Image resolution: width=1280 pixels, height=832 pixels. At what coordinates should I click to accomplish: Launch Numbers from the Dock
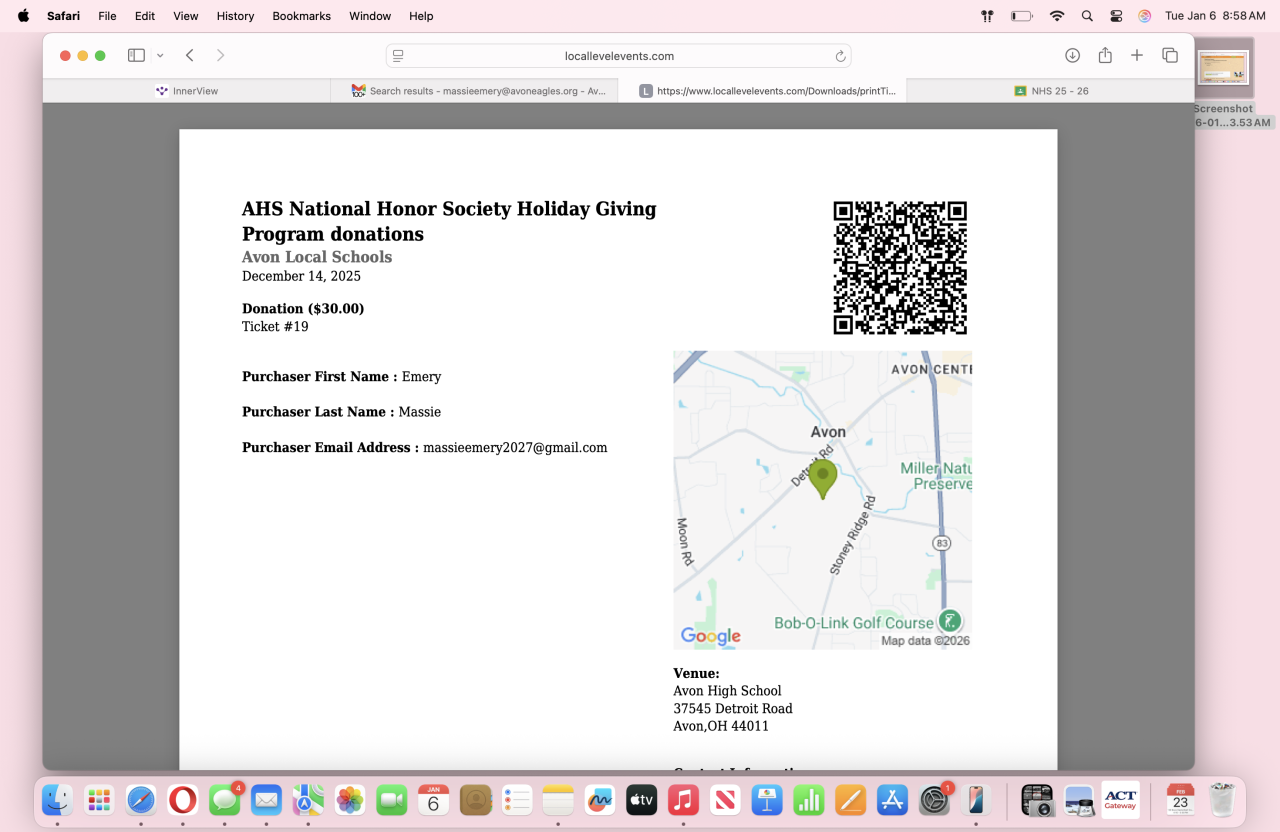tap(808, 800)
